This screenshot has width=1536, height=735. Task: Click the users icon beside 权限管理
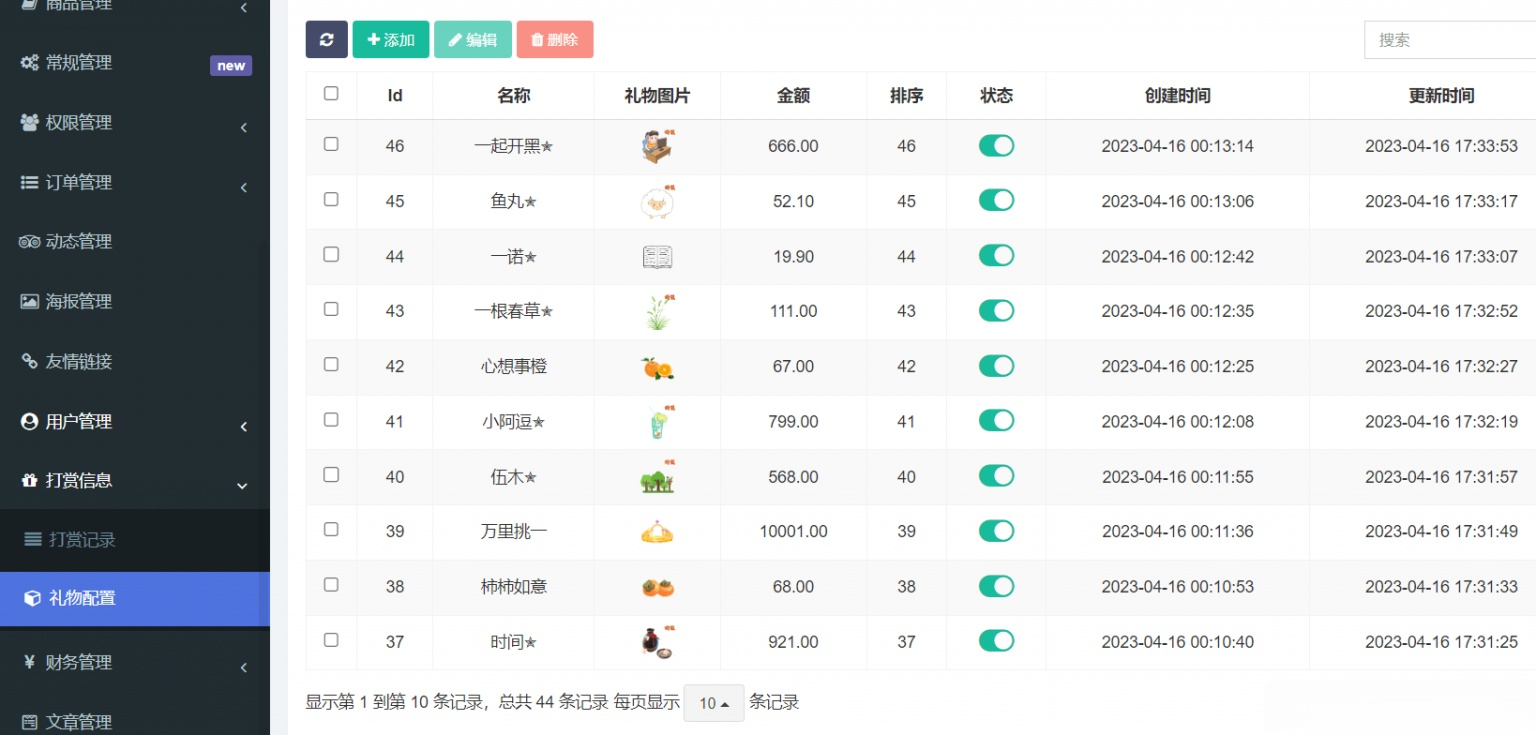30,123
